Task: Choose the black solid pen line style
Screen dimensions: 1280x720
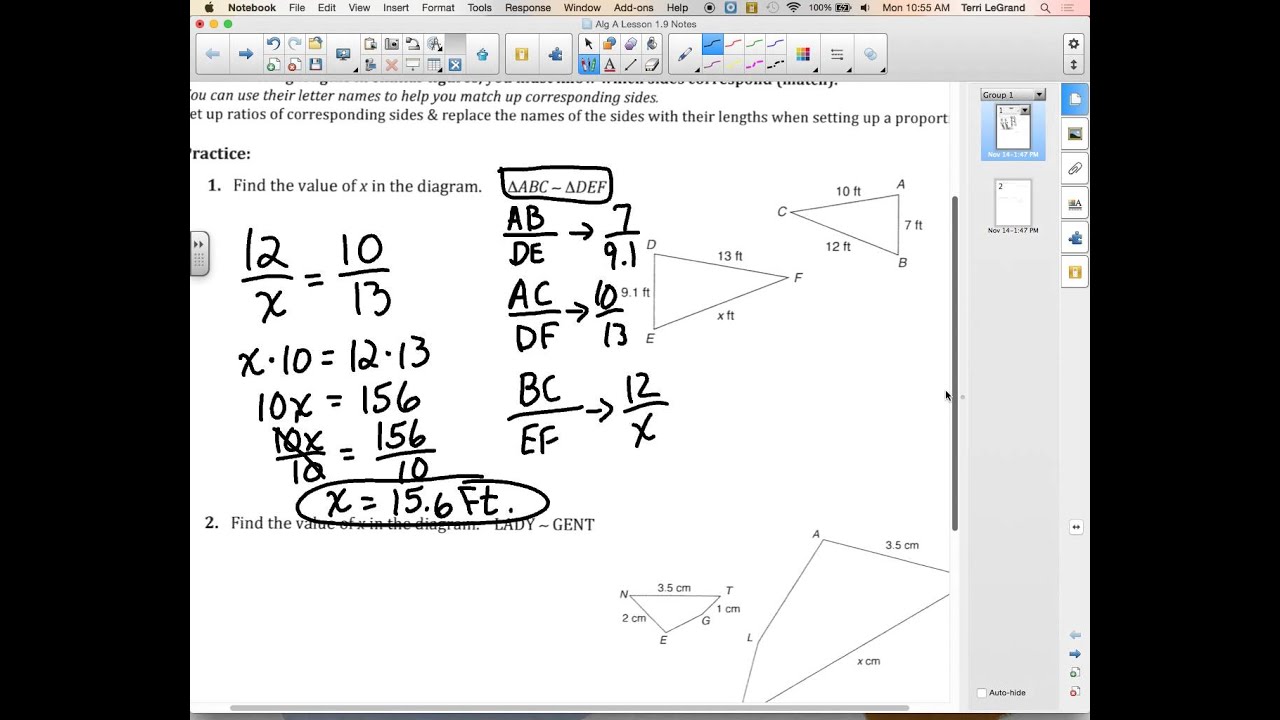Action: click(712, 44)
